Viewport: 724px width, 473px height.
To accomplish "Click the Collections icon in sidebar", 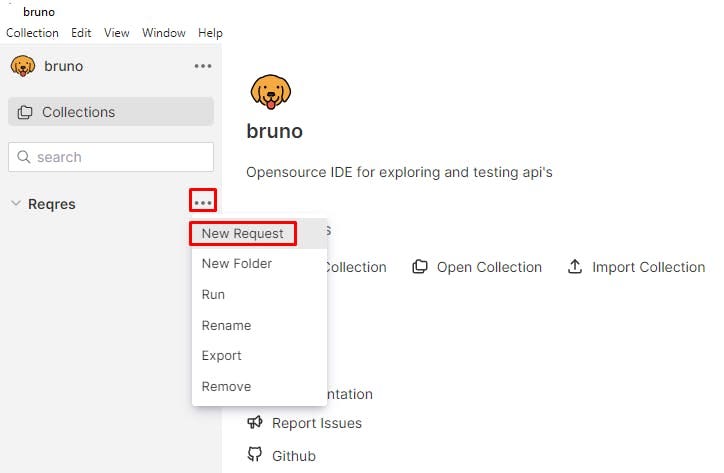I will pyautogui.click(x=25, y=112).
